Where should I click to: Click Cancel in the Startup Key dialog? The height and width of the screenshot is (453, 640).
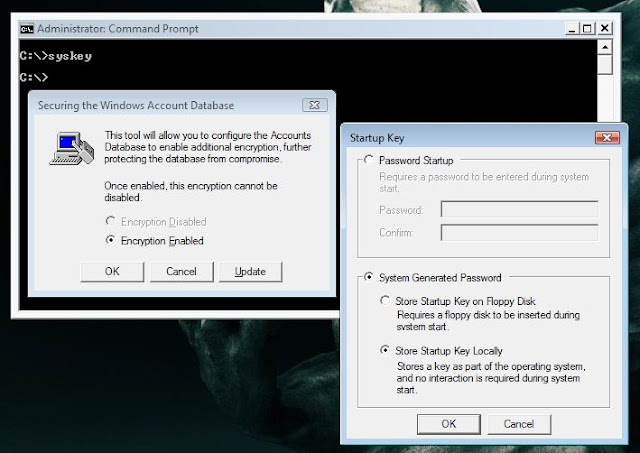519,424
